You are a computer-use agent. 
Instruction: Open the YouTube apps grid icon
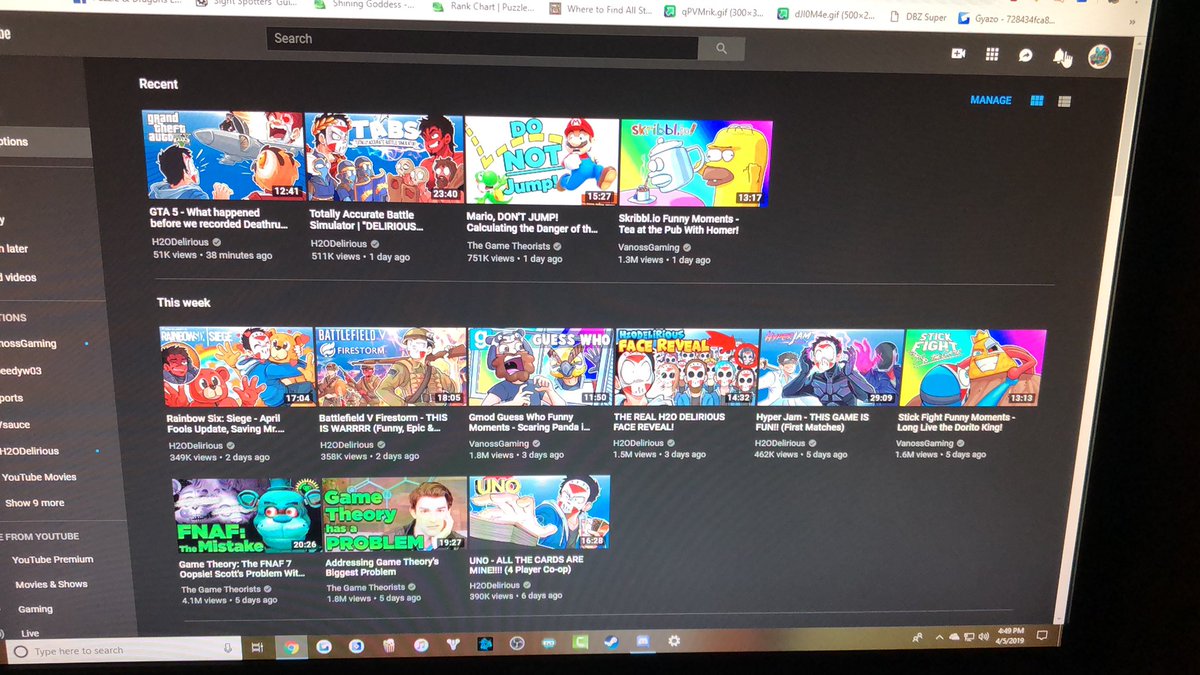click(x=992, y=55)
